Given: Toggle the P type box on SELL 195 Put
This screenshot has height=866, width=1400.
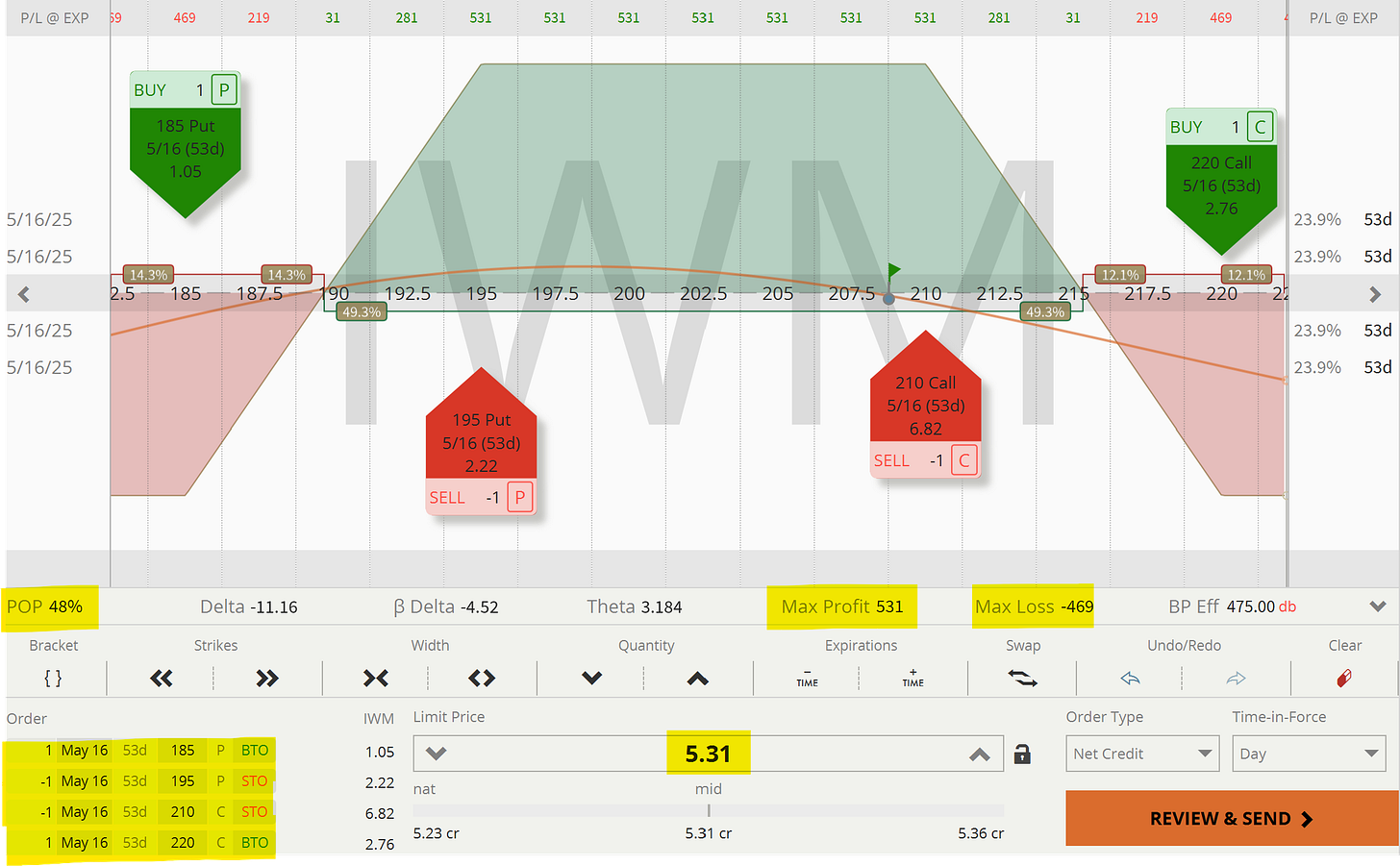Looking at the screenshot, I should pyautogui.click(x=520, y=497).
